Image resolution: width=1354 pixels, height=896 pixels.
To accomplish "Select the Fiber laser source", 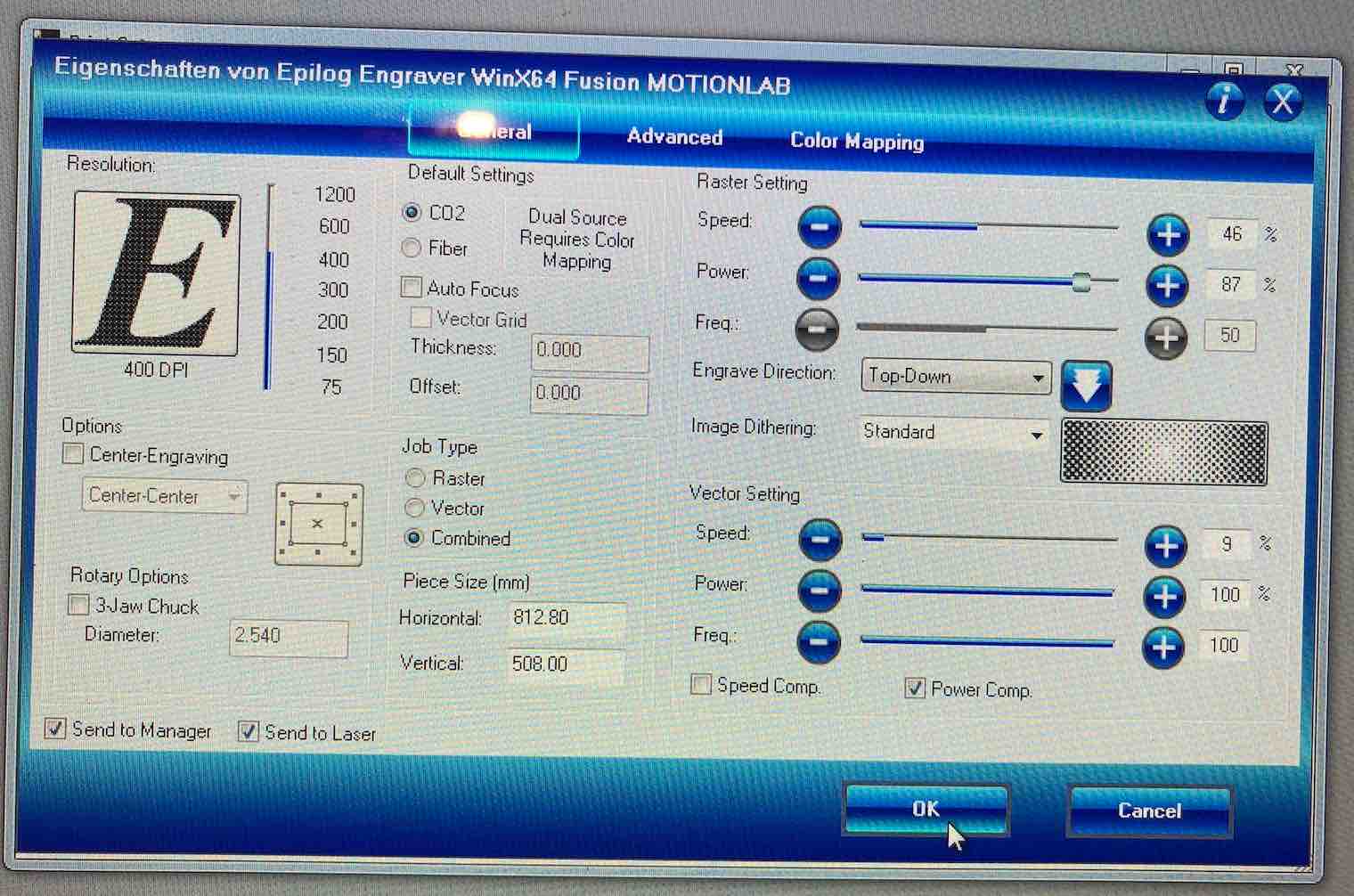I will pyautogui.click(x=412, y=248).
